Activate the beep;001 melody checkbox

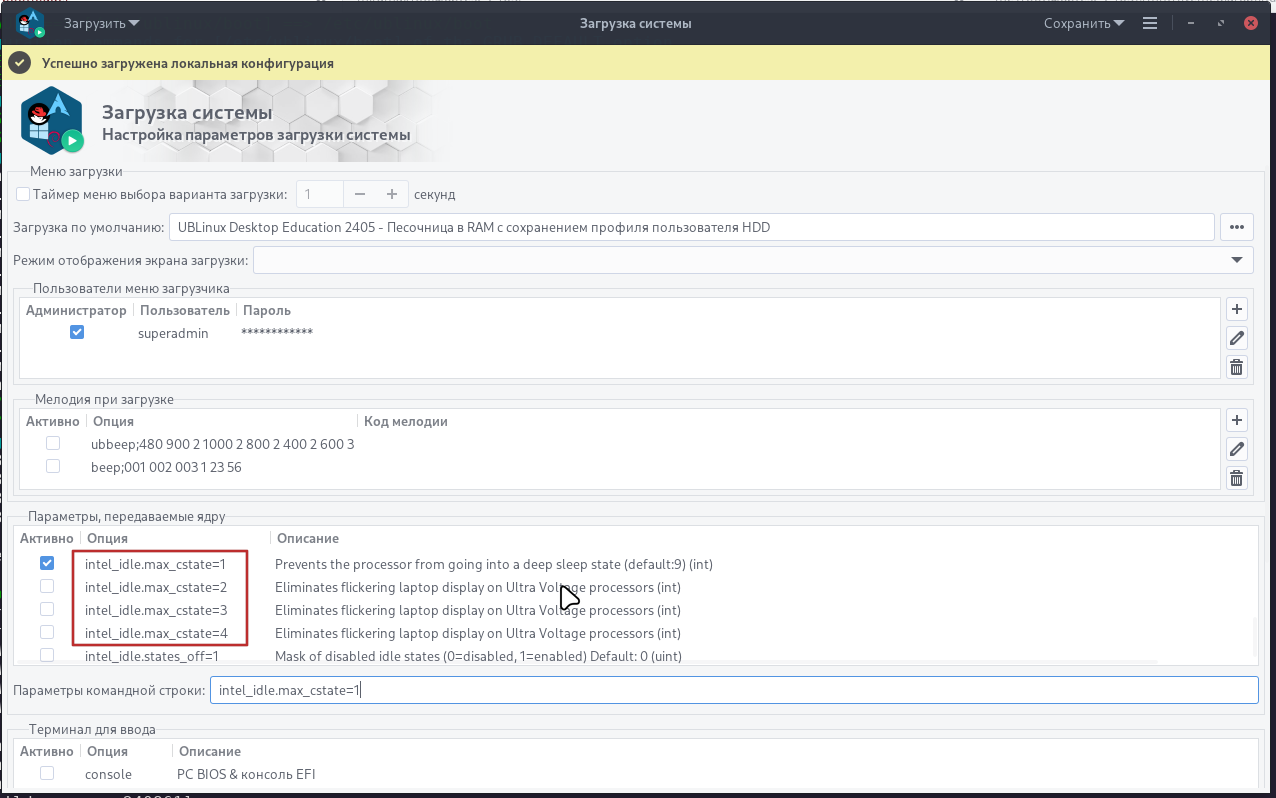[53, 466]
